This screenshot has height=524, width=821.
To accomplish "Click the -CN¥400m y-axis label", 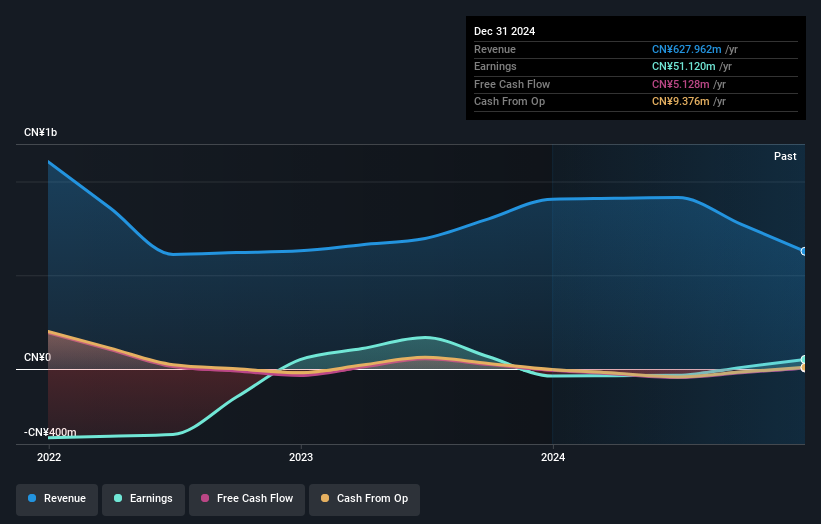I will coord(50,432).
